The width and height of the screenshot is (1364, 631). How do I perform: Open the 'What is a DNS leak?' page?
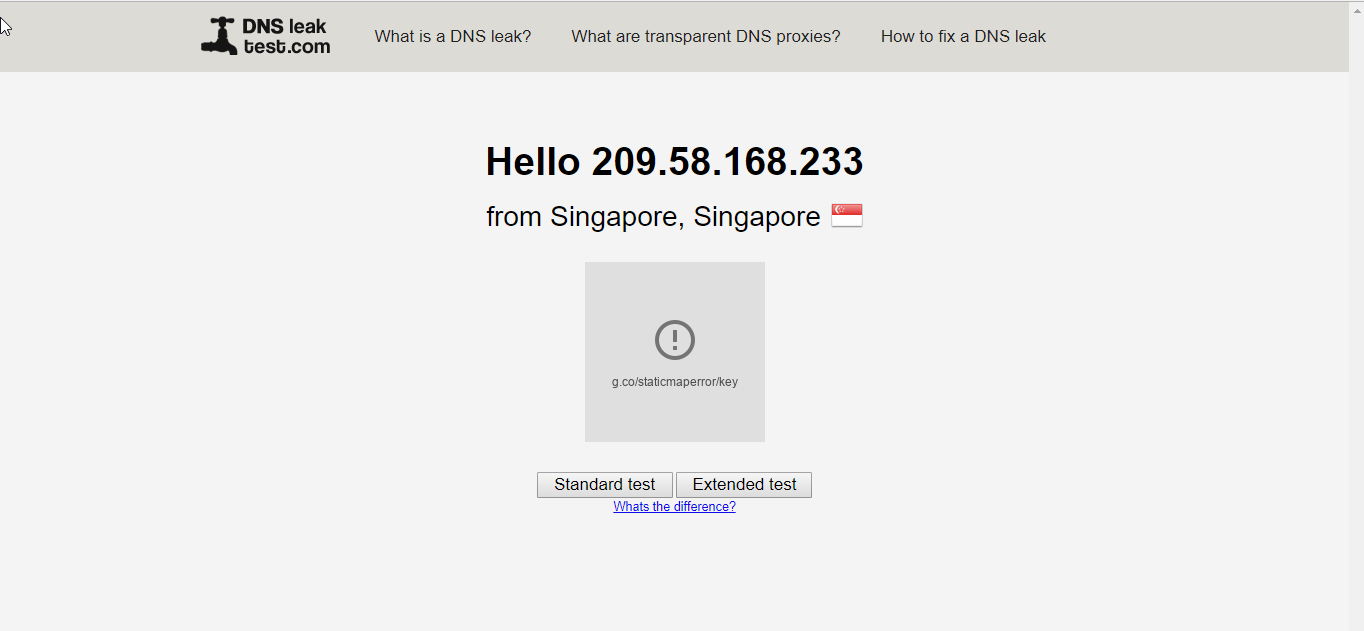(x=453, y=36)
